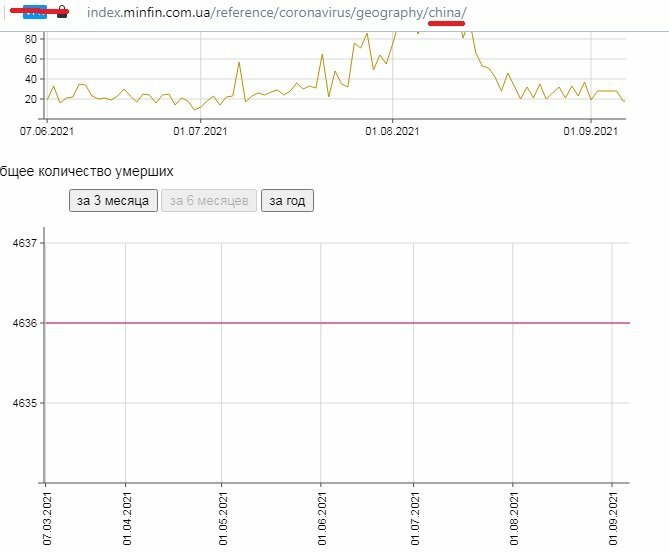669x552 pixels.
Task: Click the 4637 y-axis label
Action: point(25,243)
